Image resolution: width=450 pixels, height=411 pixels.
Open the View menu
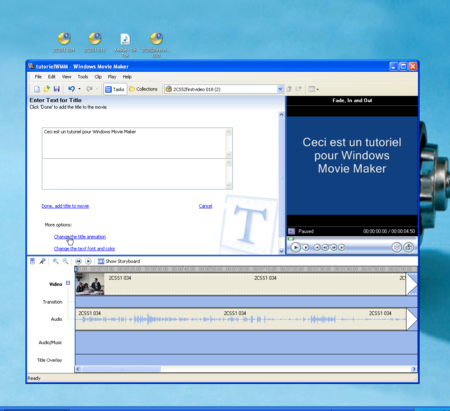click(x=67, y=77)
